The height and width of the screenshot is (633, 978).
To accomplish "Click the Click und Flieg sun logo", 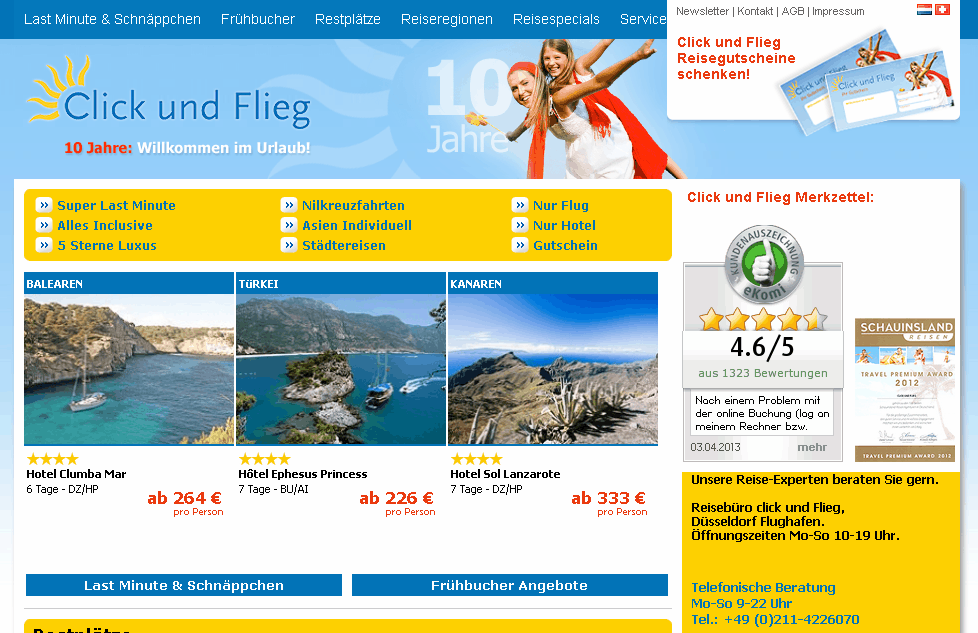I will click(170, 94).
